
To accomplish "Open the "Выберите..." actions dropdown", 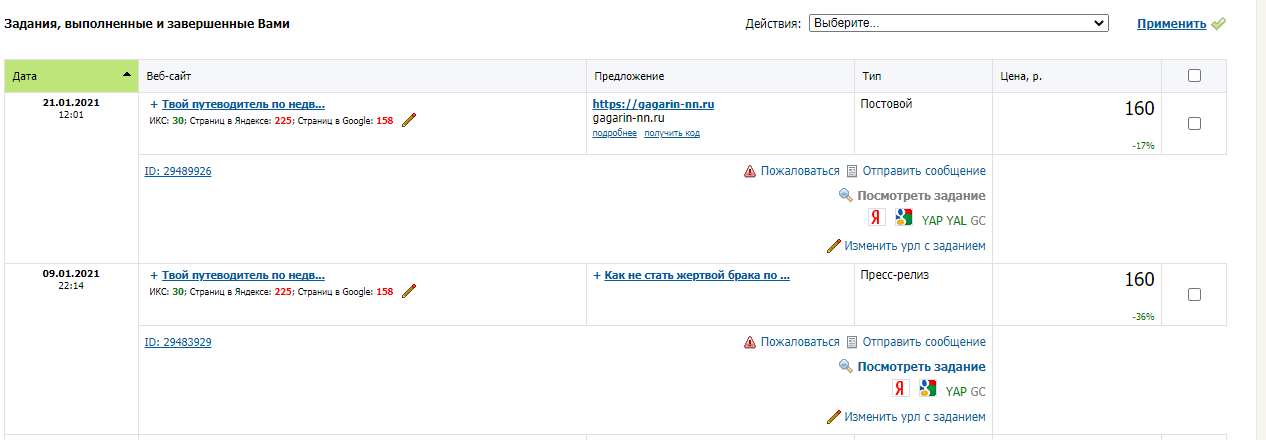I will [958, 23].
